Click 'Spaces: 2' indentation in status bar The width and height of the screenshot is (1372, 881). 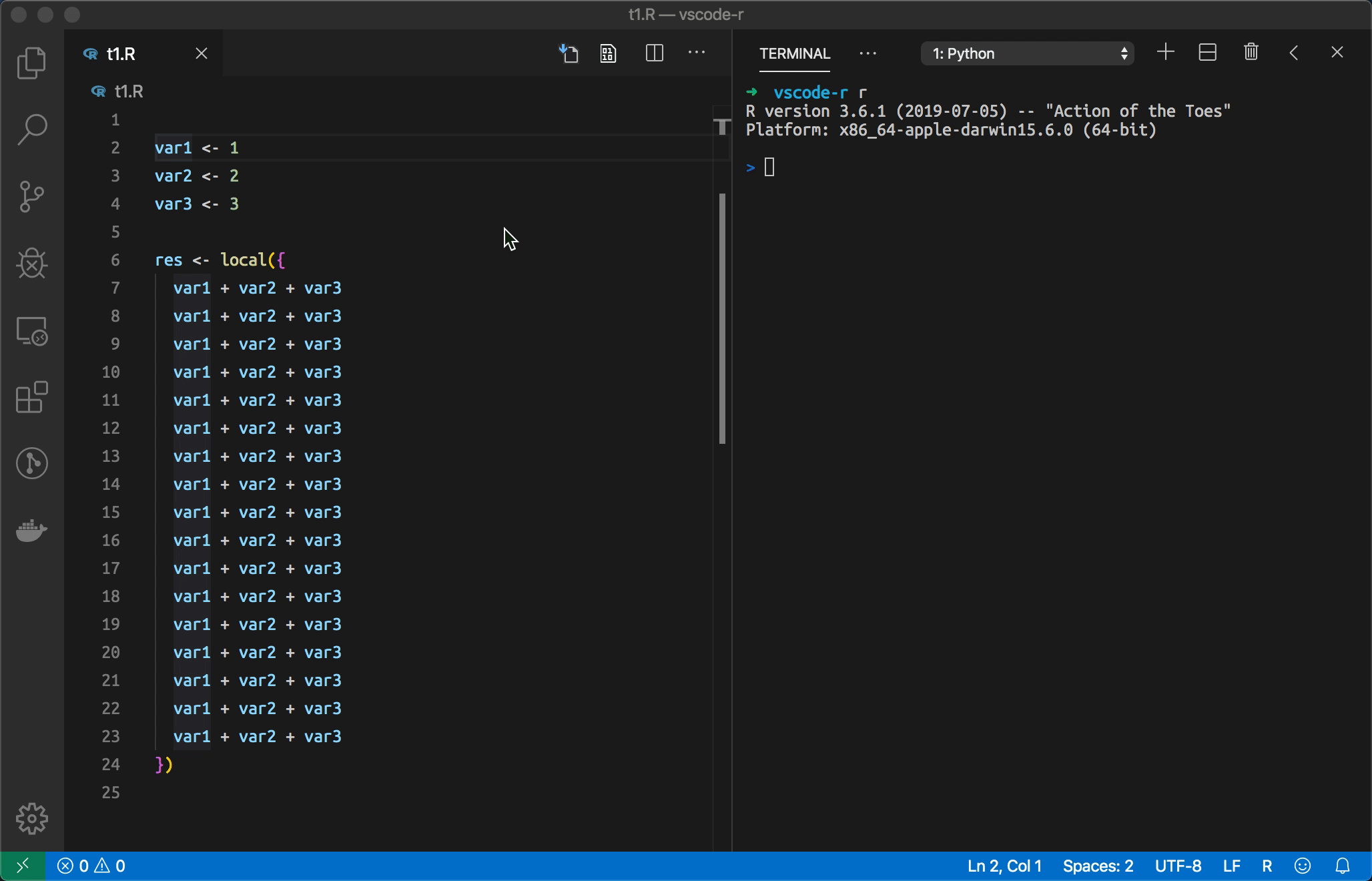[x=1098, y=866]
